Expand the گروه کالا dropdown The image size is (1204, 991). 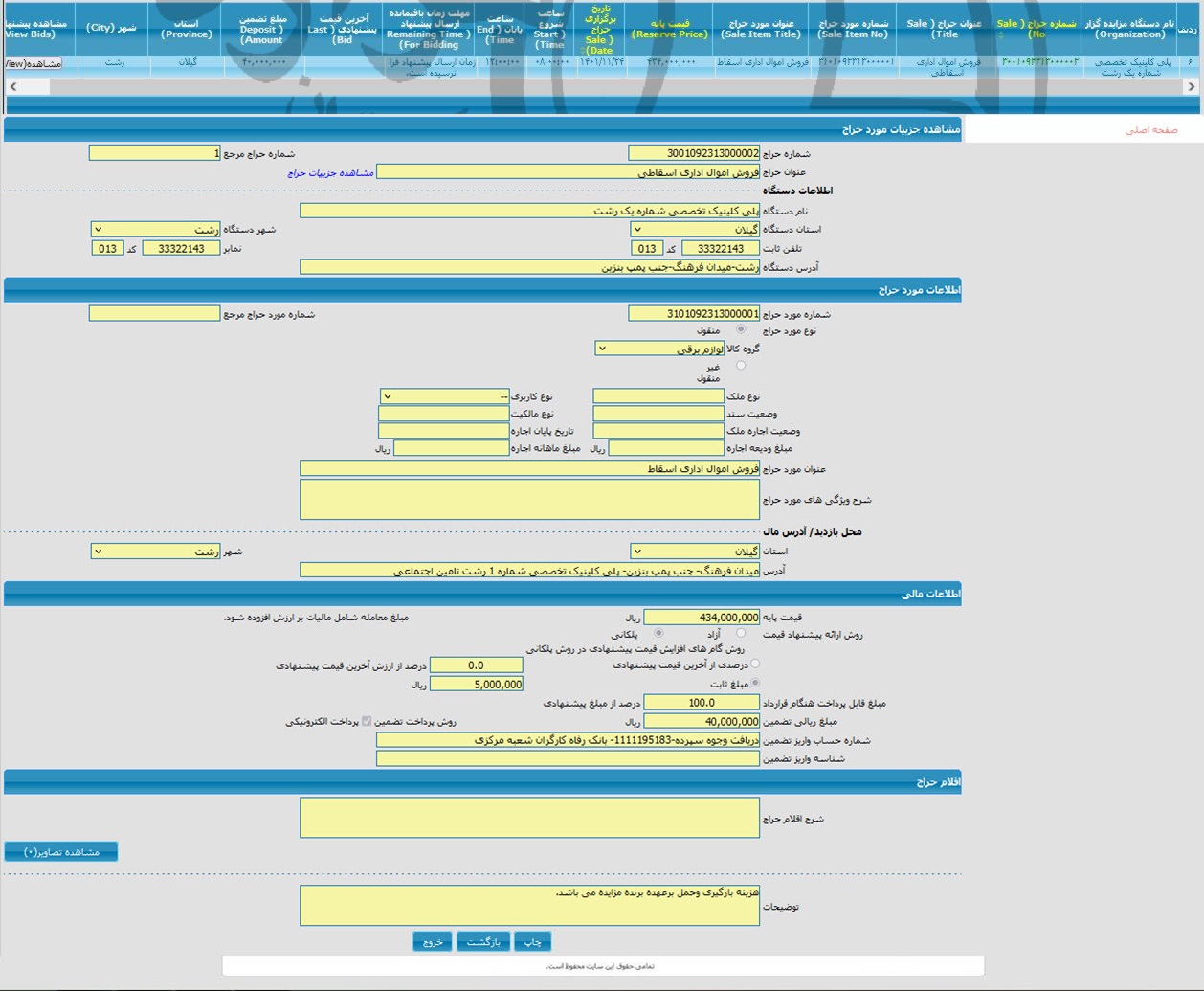(658, 349)
